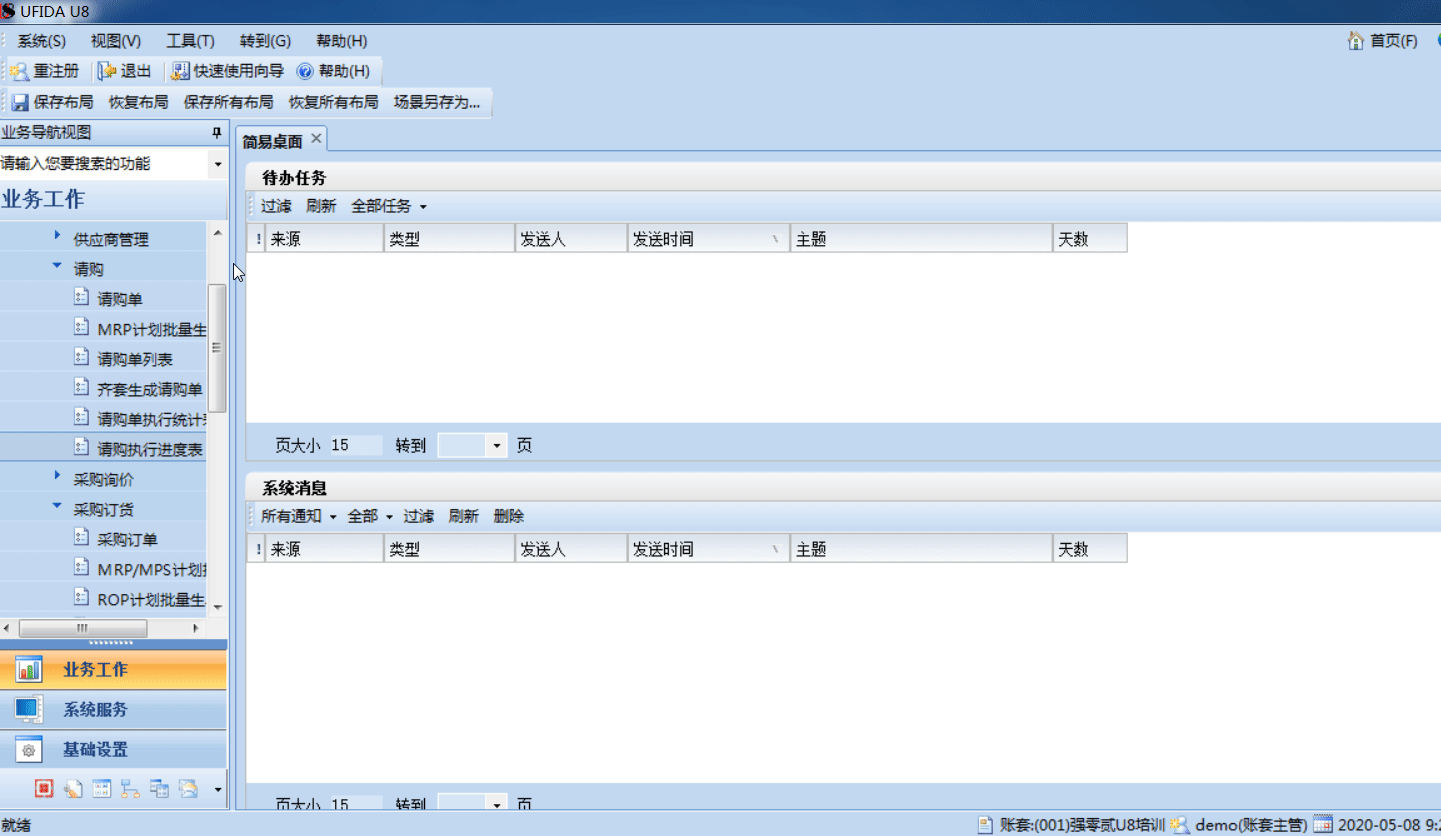Viewport: 1441px width, 836px height.
Task: Click the hierarchy flowchart shortcut icon
Action: [130, 789]
